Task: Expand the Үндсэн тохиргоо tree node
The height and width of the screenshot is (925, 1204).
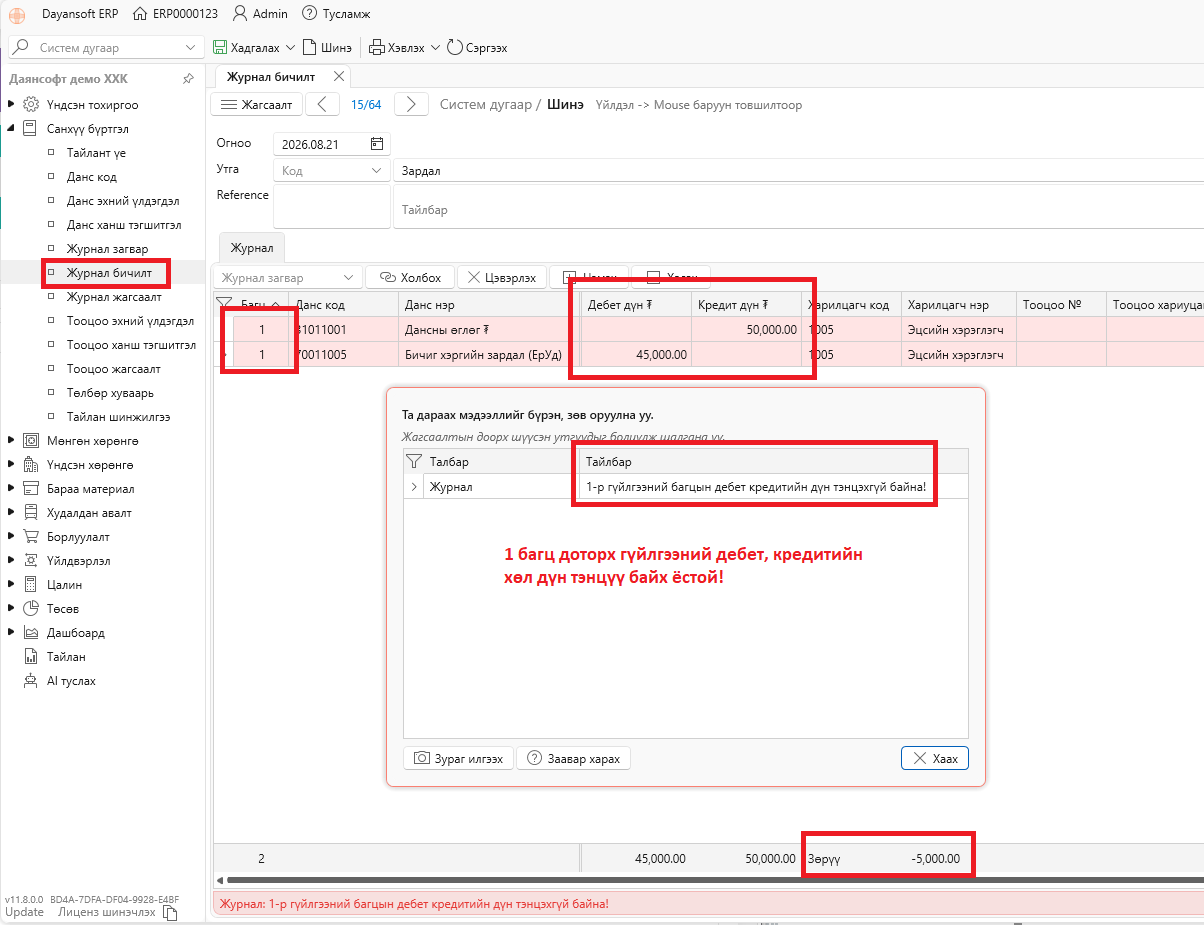Action: click(11, 104)
